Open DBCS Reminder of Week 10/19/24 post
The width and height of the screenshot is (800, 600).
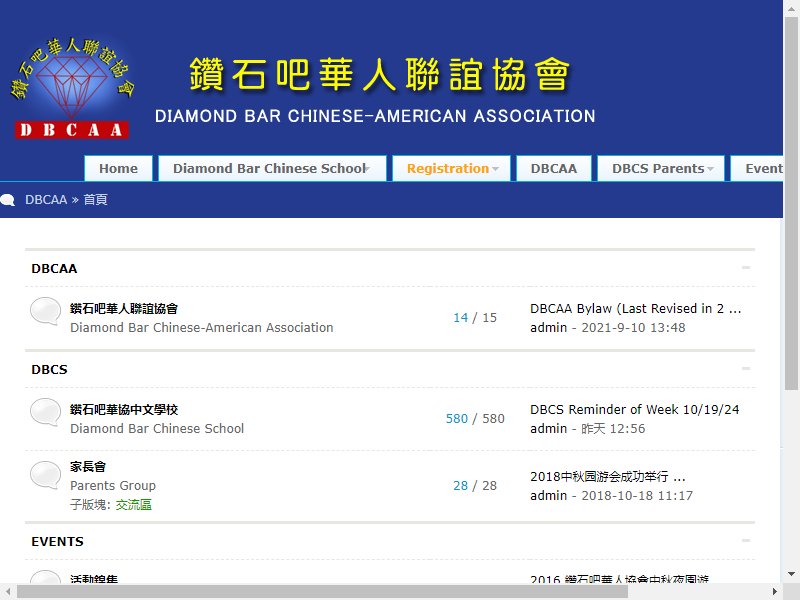[635, 410]
